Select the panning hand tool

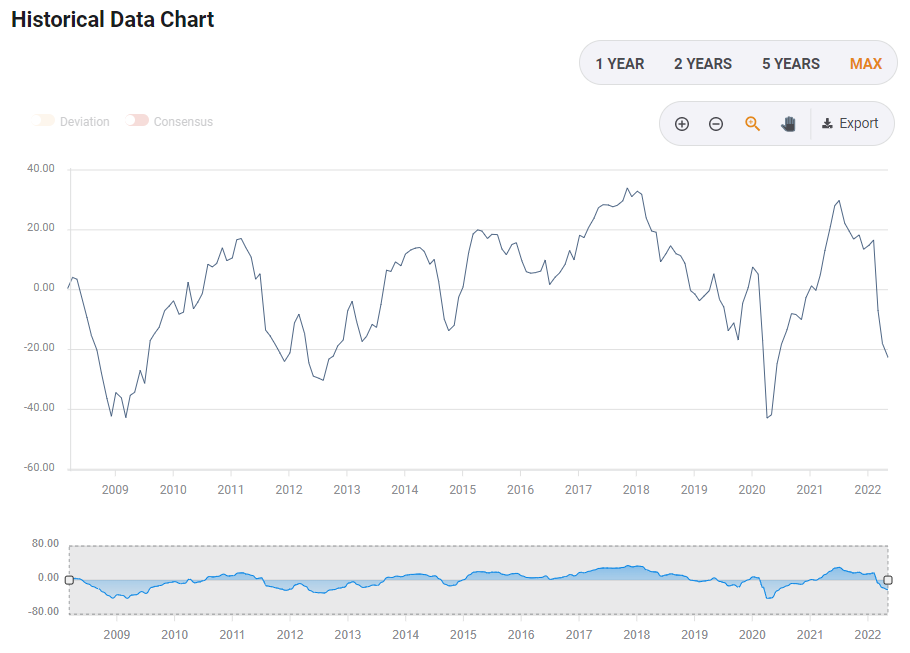pyautogui.click(x=788, y=124)
